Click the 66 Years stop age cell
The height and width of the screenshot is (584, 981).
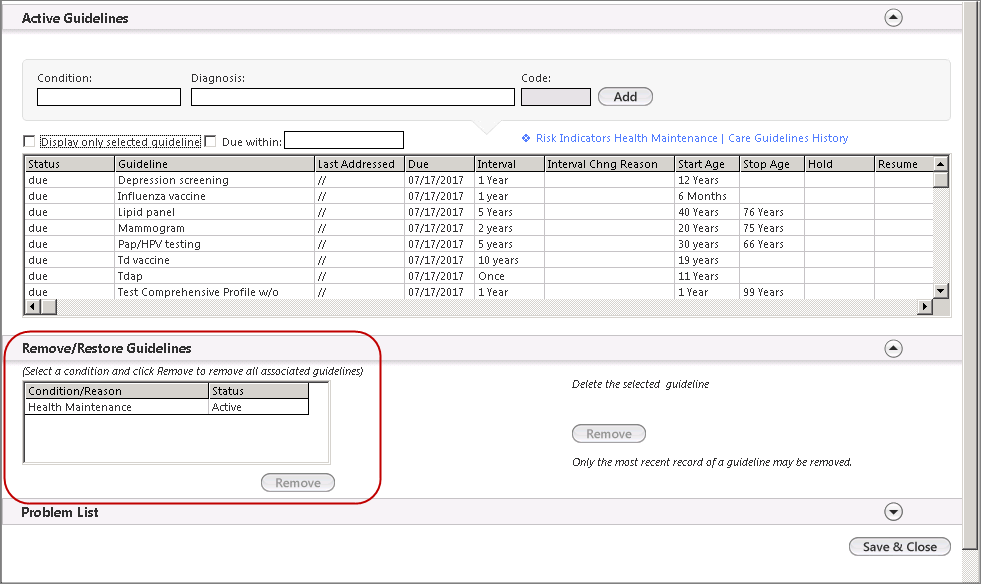[x=772, y=244]
